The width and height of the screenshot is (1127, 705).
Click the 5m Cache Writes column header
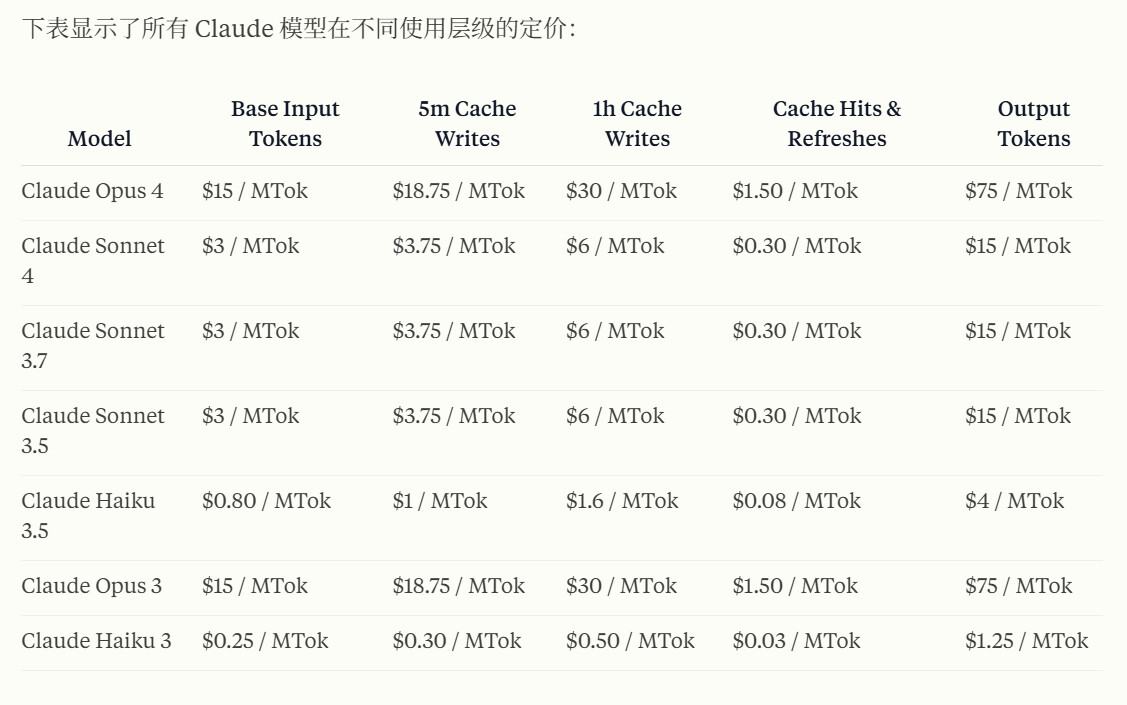(467, 124)
